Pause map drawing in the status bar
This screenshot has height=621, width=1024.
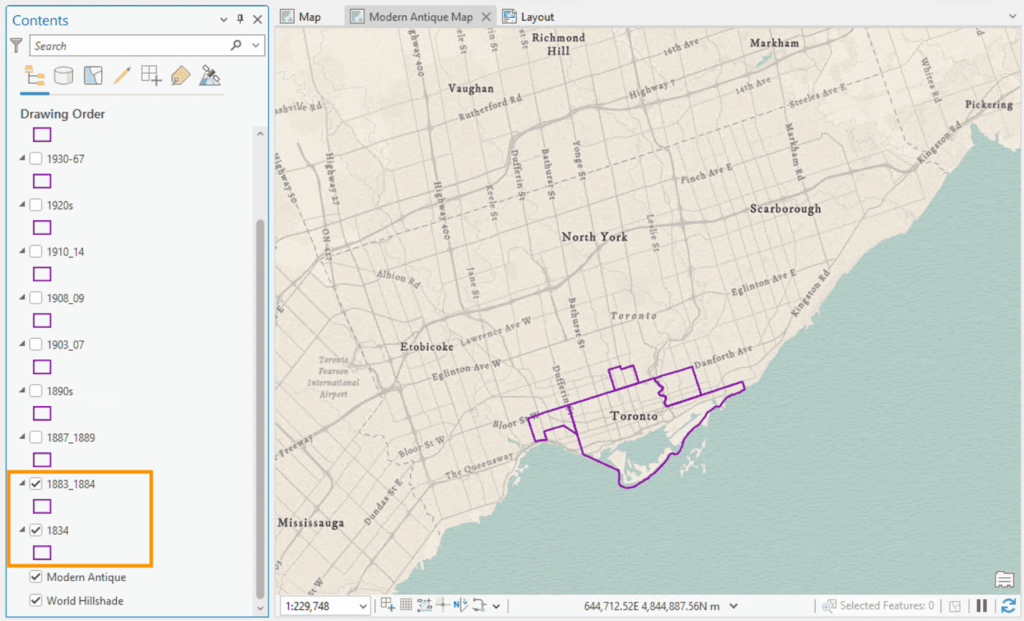tap(982, 606)
